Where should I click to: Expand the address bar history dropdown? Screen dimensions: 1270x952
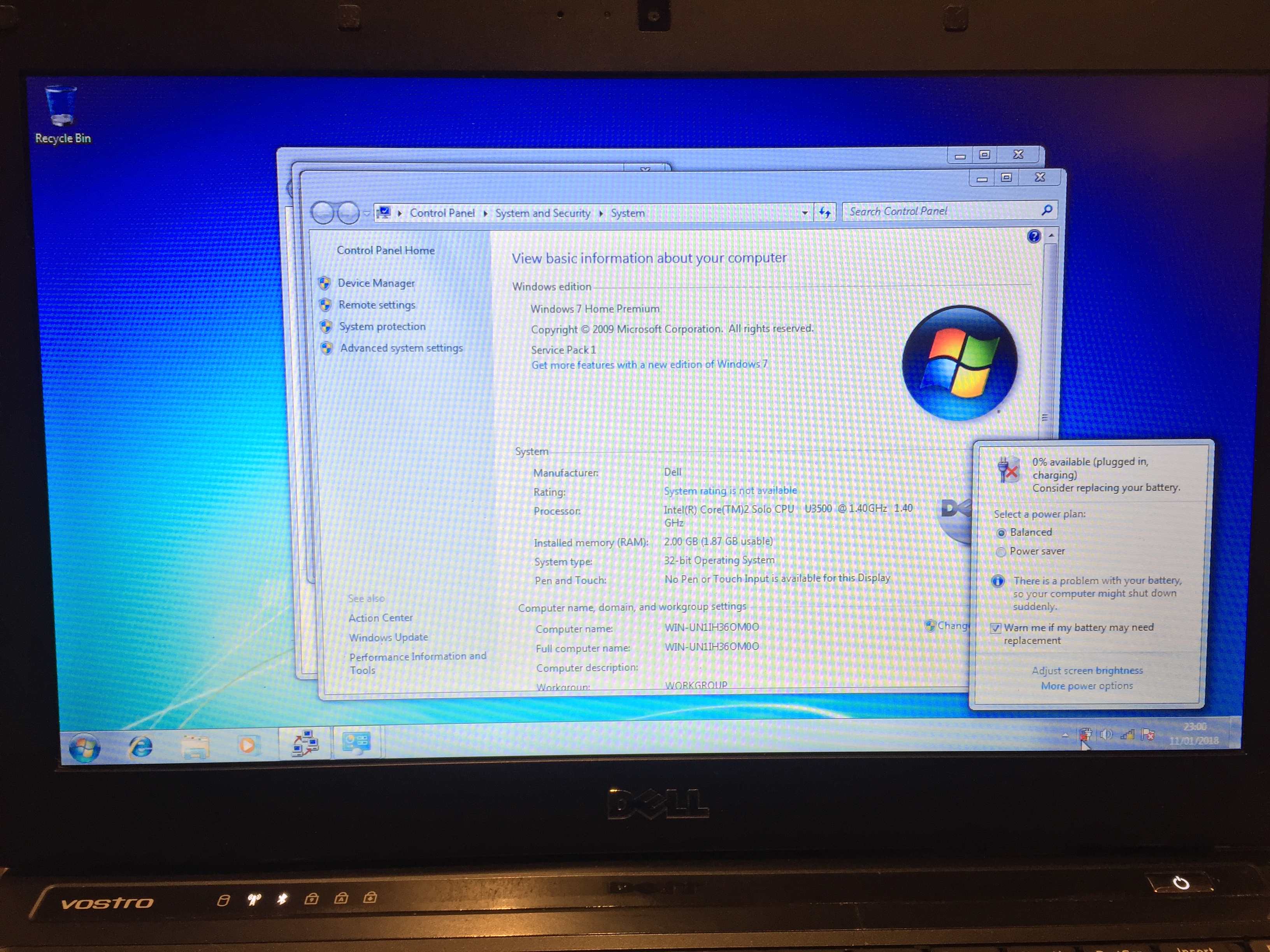point(805,213)
